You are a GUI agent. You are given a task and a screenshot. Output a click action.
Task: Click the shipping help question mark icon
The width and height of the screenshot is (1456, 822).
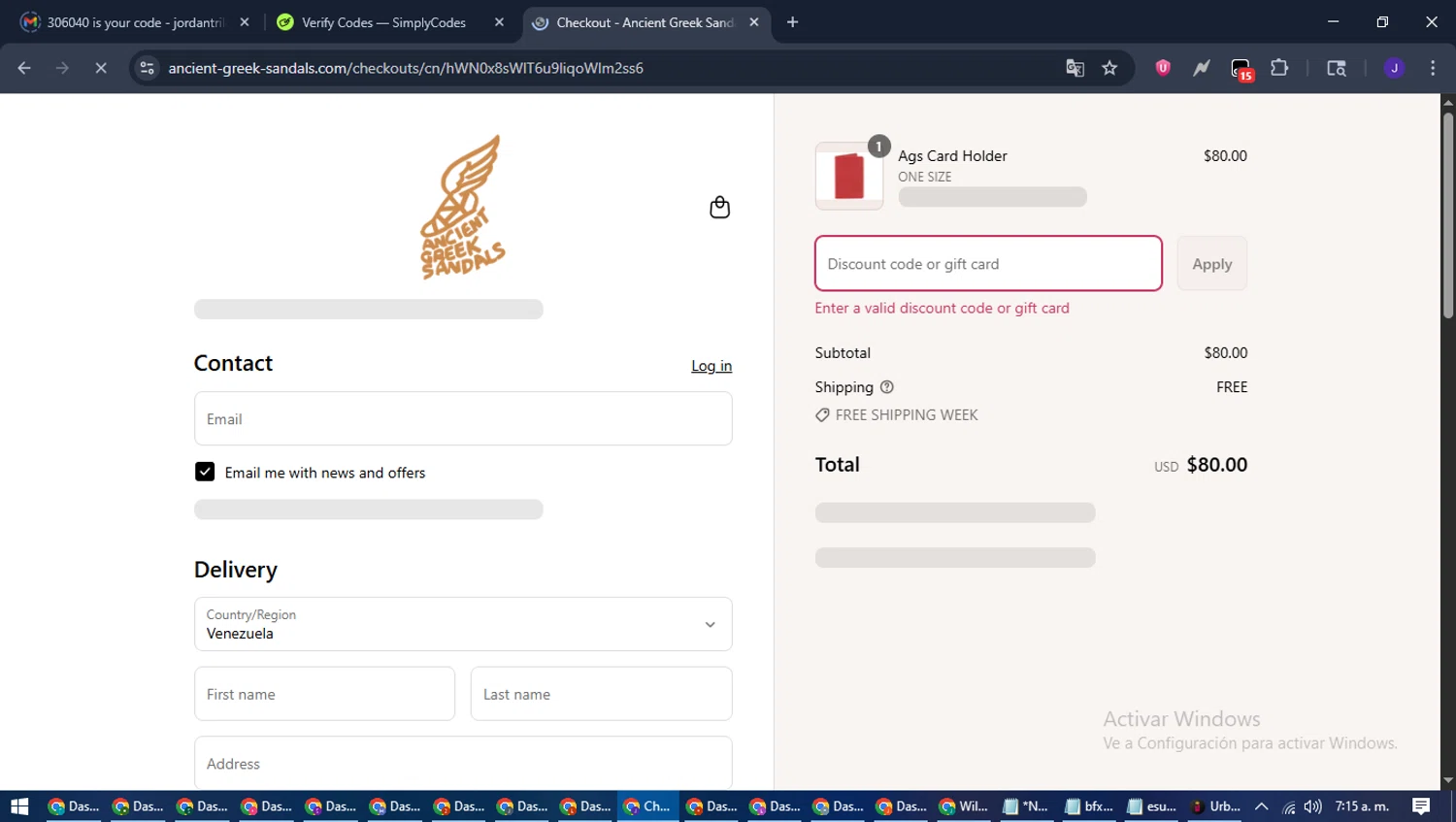(886, 387)
